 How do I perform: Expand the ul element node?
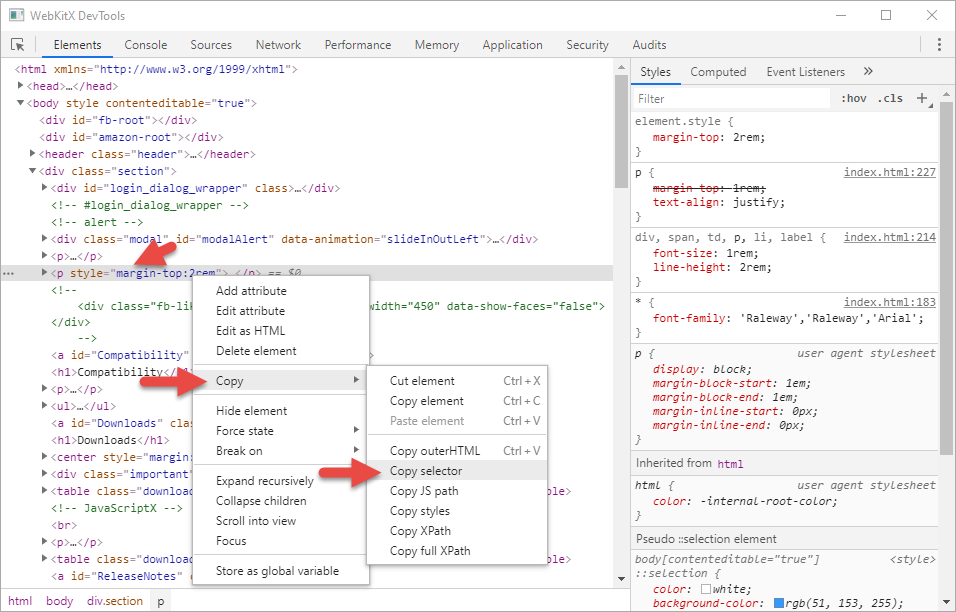(x=45, y=405)
